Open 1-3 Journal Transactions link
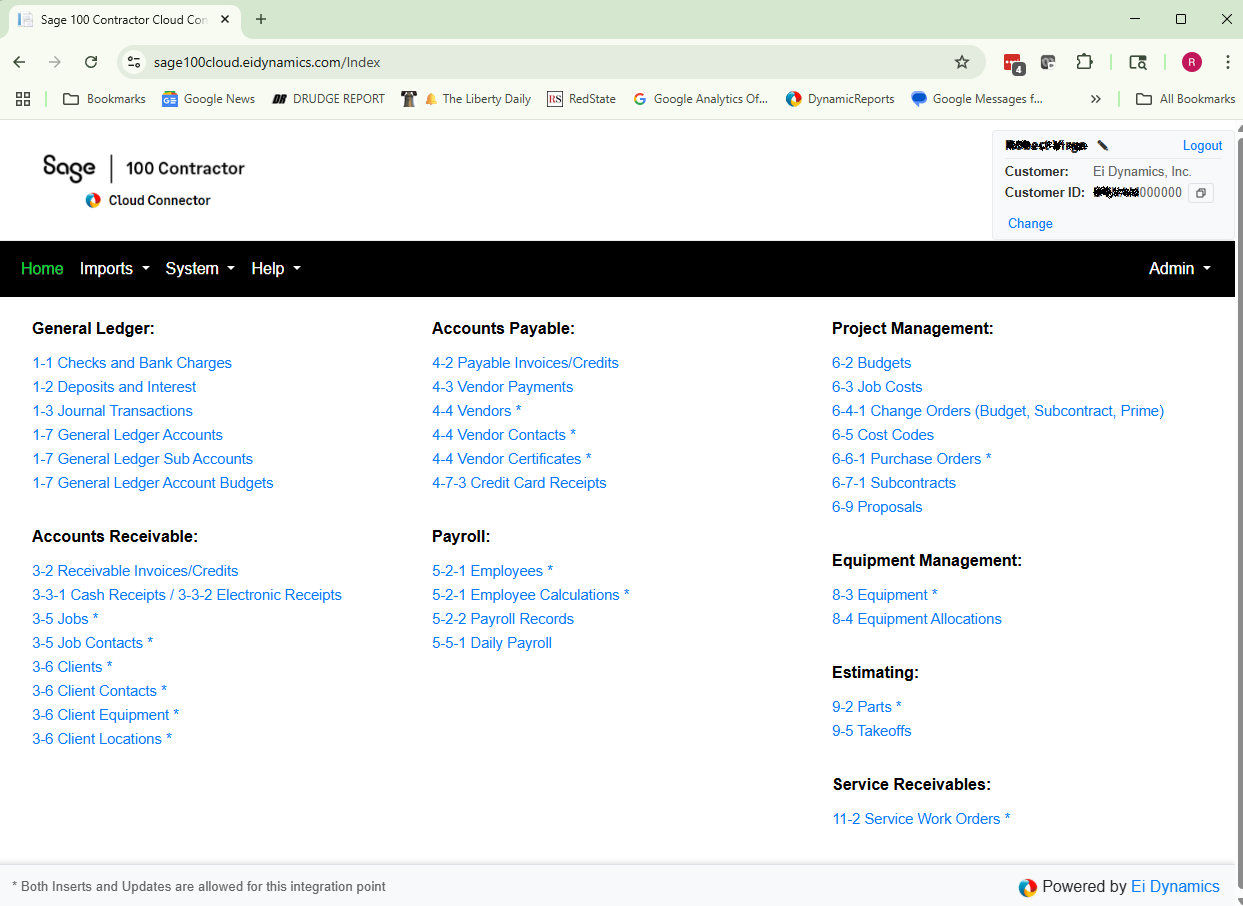Image resolution: width=1243 pixels, height=906 pixels. pyautogui.click(x=112, y=411)
